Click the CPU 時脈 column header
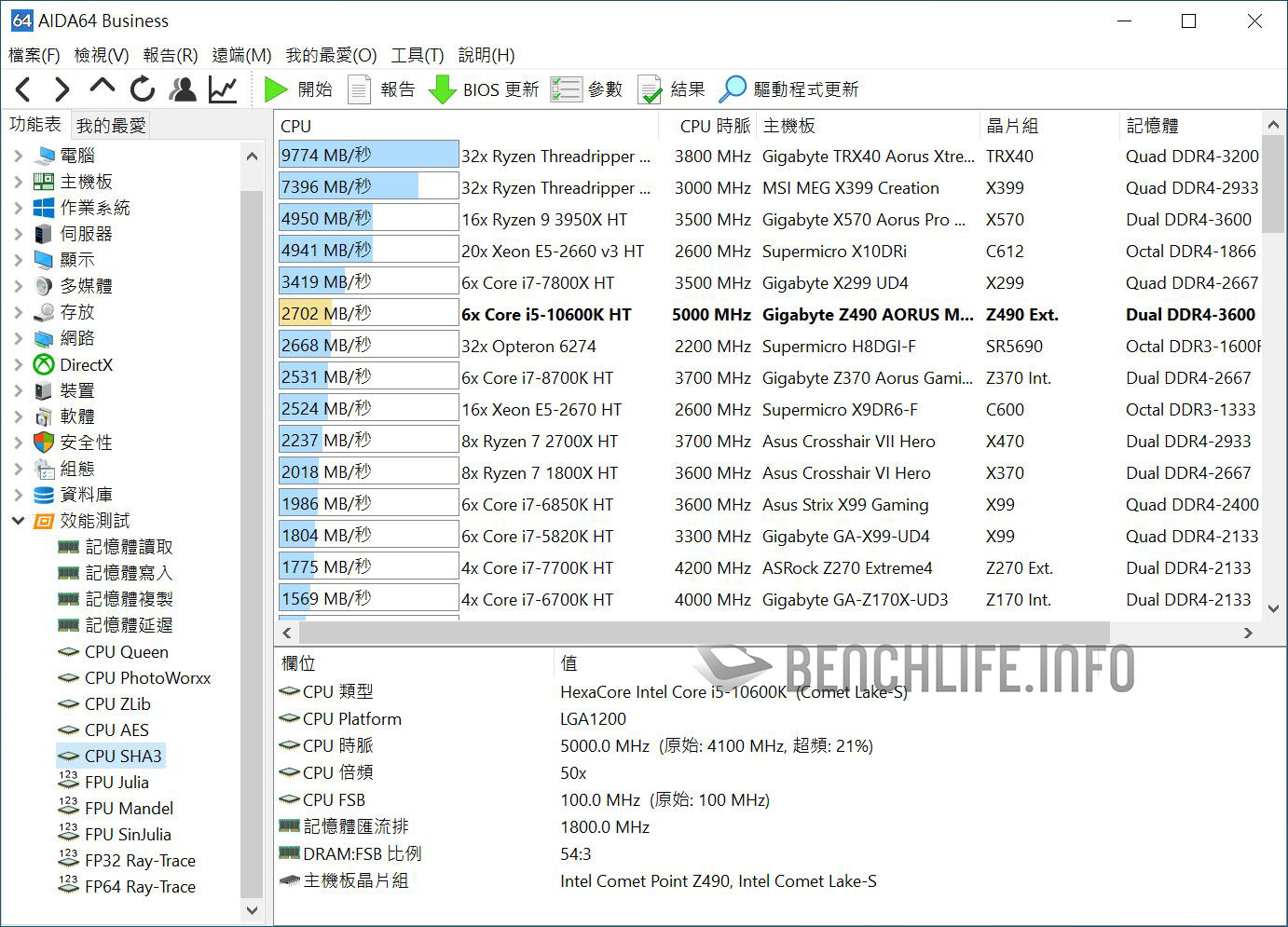 (x=714, y=126)
